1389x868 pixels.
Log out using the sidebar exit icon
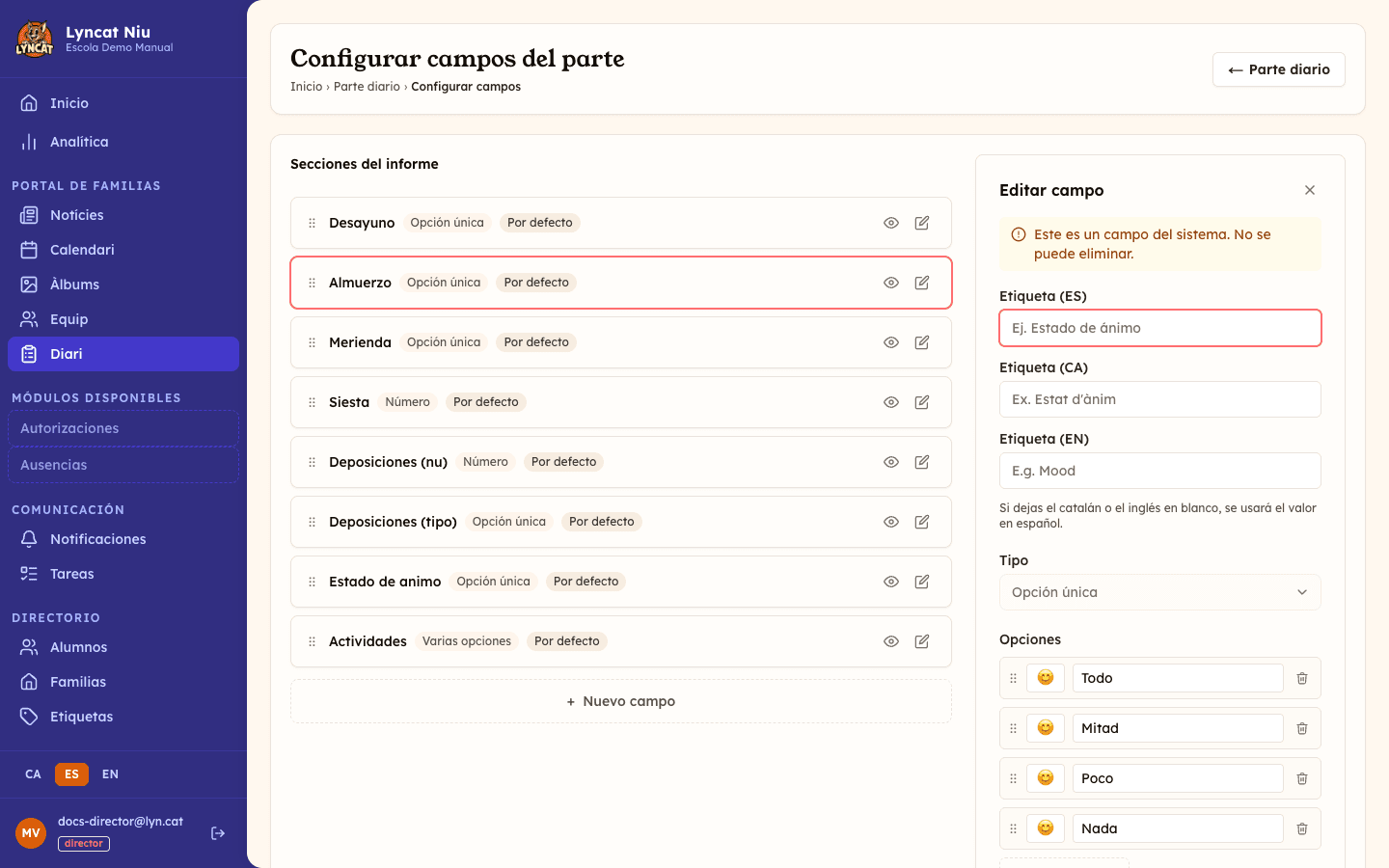click(x=218, y=833)
